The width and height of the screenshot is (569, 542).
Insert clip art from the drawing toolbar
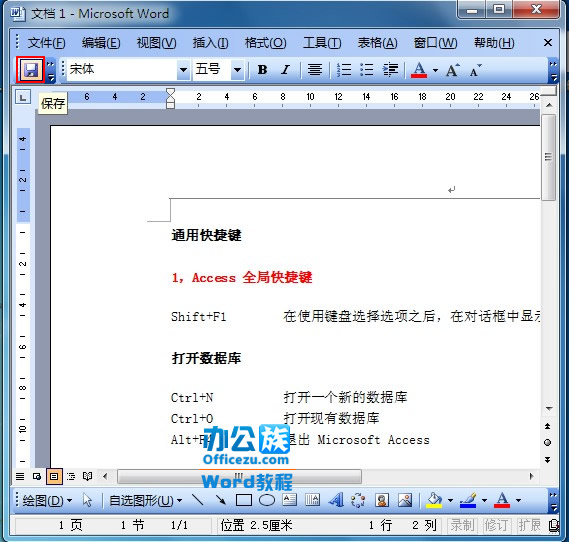382,500
